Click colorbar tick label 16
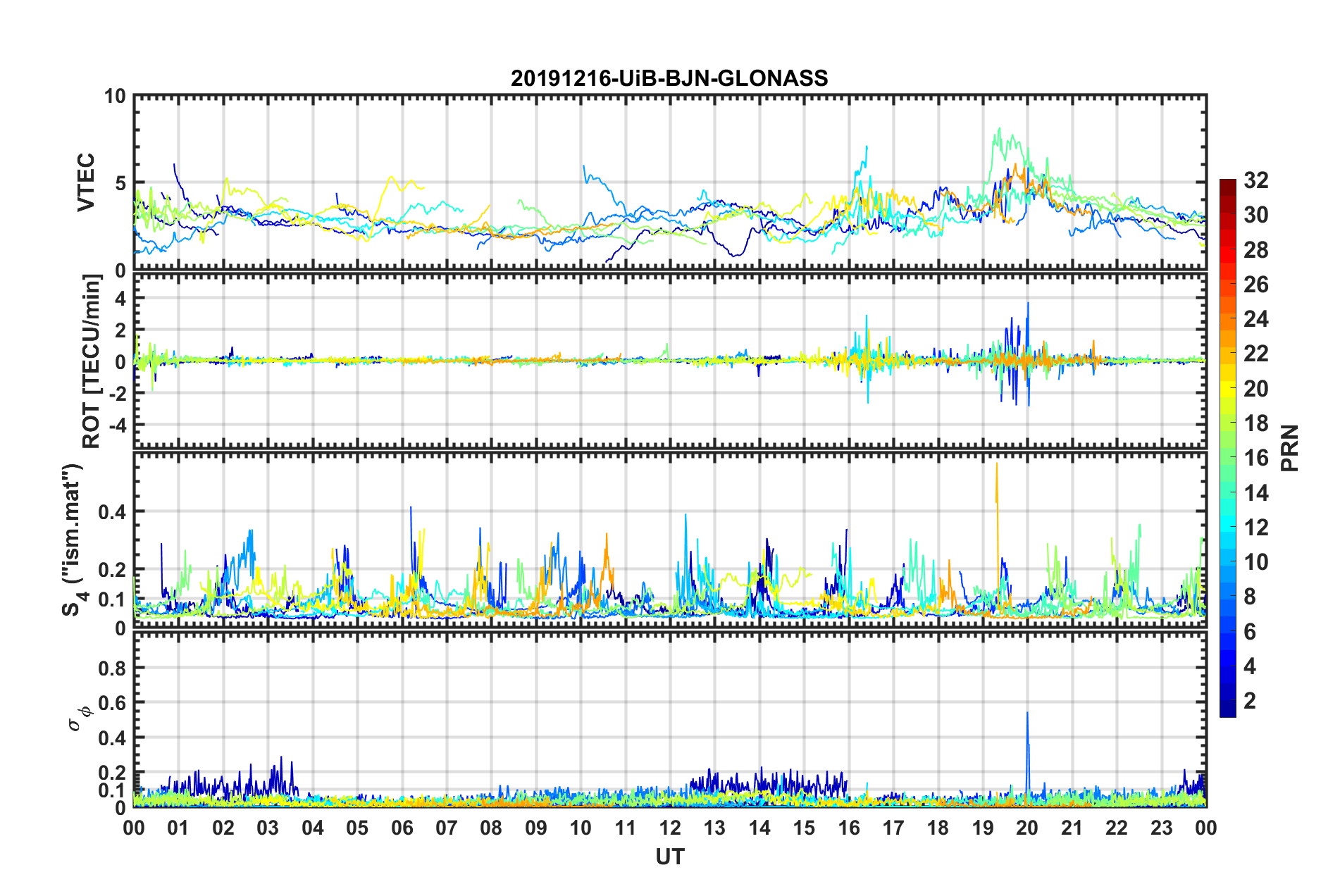 pyautogui.click(x=1255, y=458)
